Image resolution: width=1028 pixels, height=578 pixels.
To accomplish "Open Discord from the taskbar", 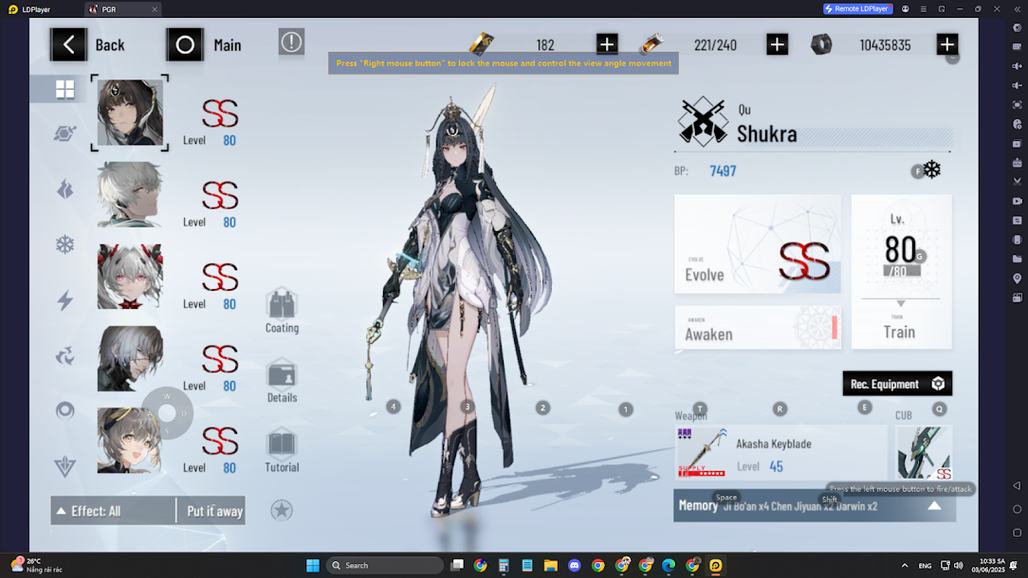I will pos(574,566).
